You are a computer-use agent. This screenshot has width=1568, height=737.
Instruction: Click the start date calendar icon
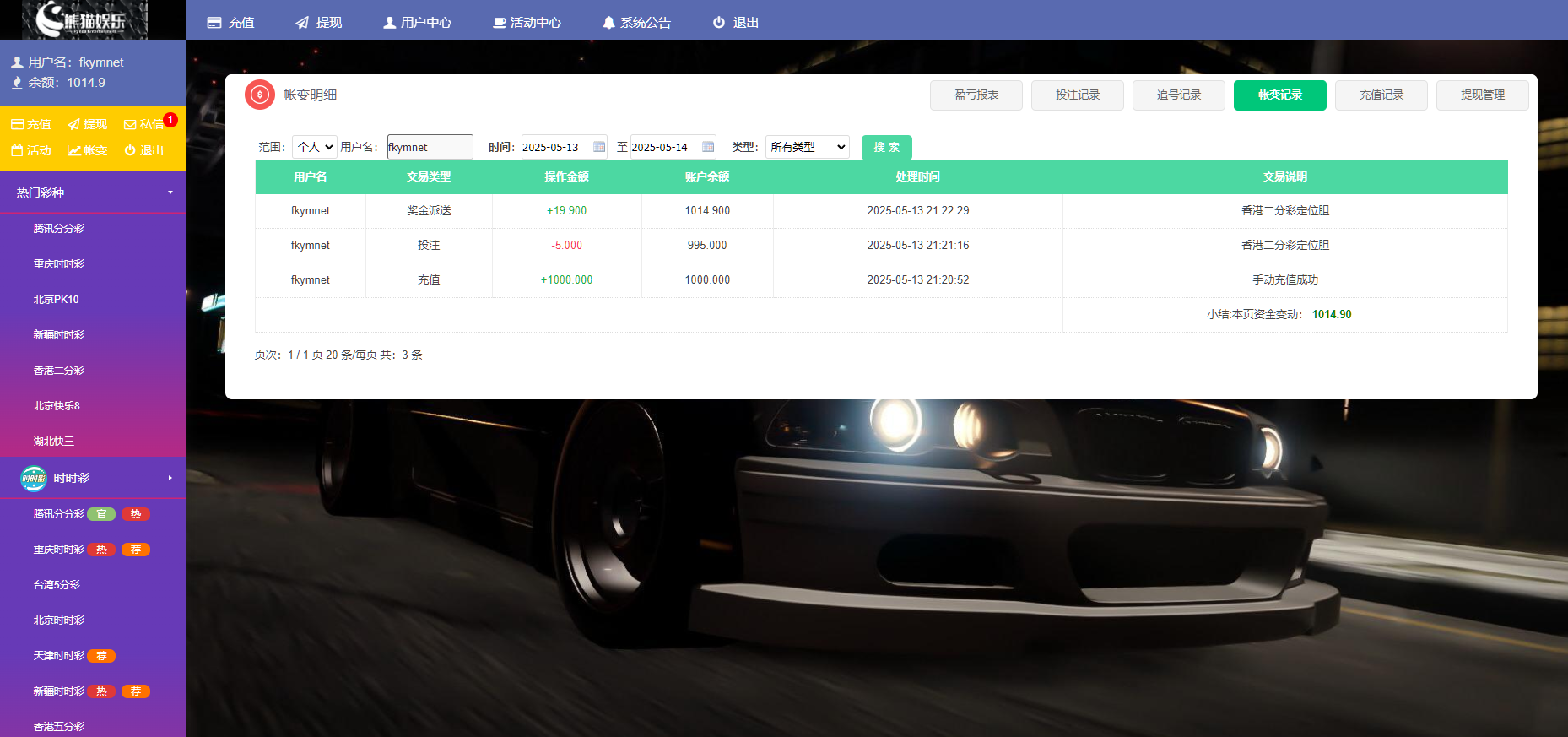click(x=599, y=147)
